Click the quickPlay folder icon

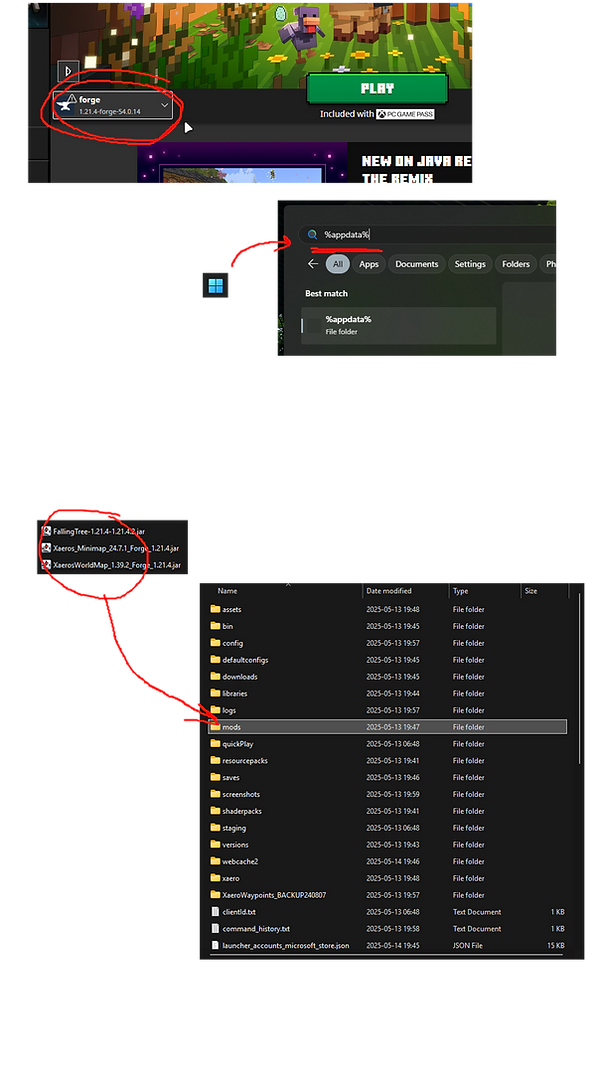pos(215,744)
